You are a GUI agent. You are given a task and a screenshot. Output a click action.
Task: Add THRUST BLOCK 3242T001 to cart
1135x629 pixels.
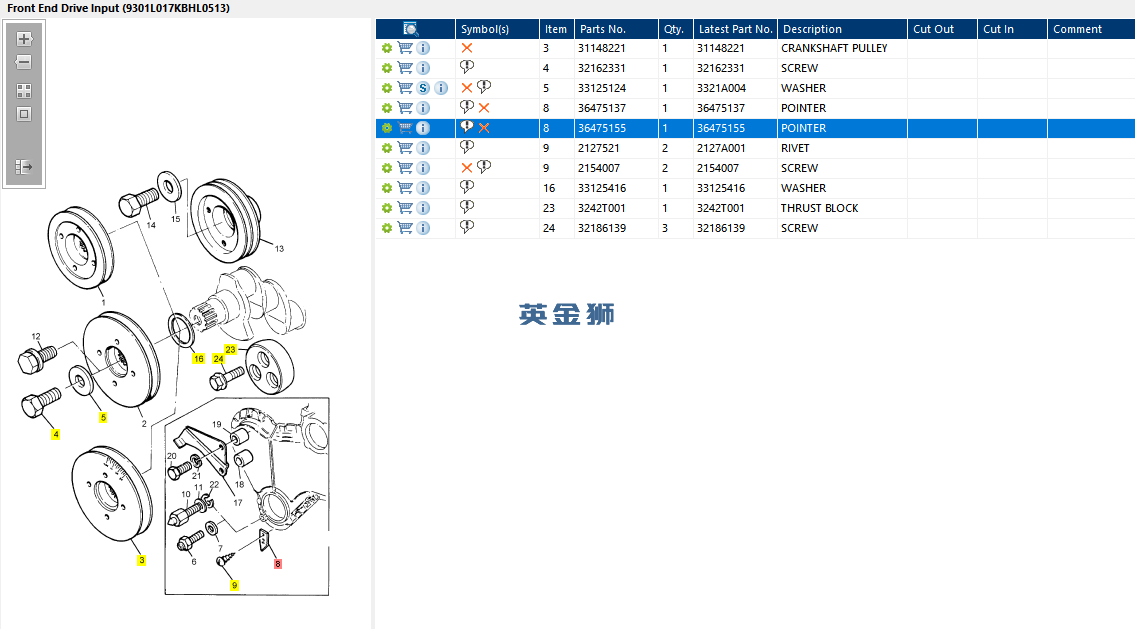[405, 208]
